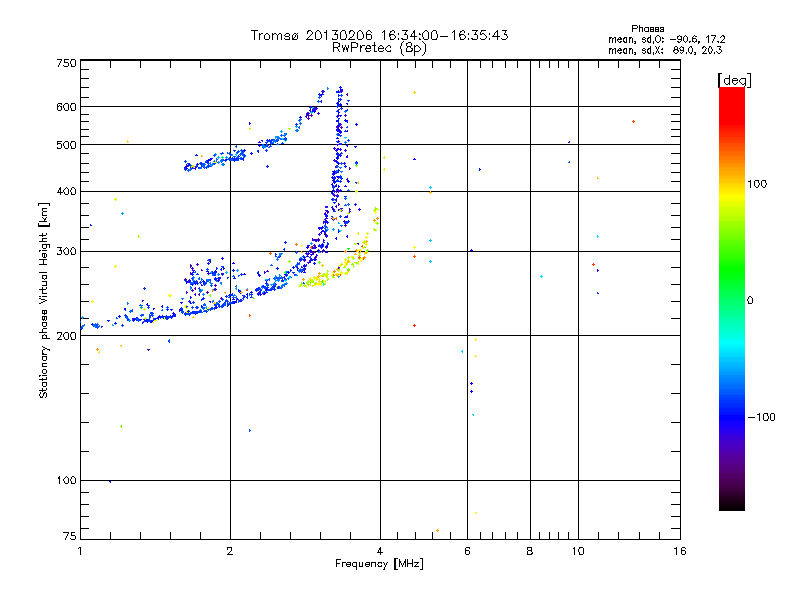
Task: Click the x-axis tick label '8'
Action: click(530, 551)
